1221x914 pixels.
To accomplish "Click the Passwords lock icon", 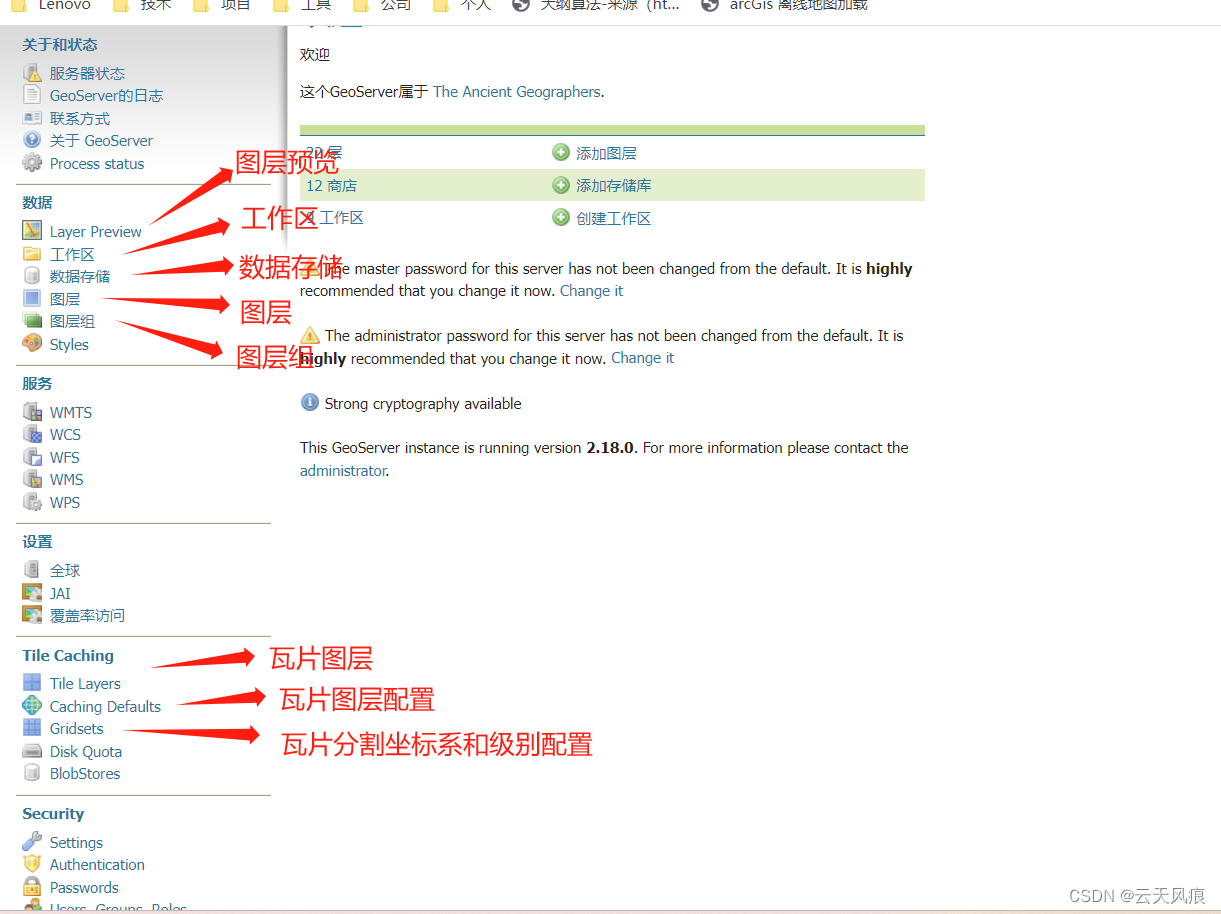I will [32, 887].
